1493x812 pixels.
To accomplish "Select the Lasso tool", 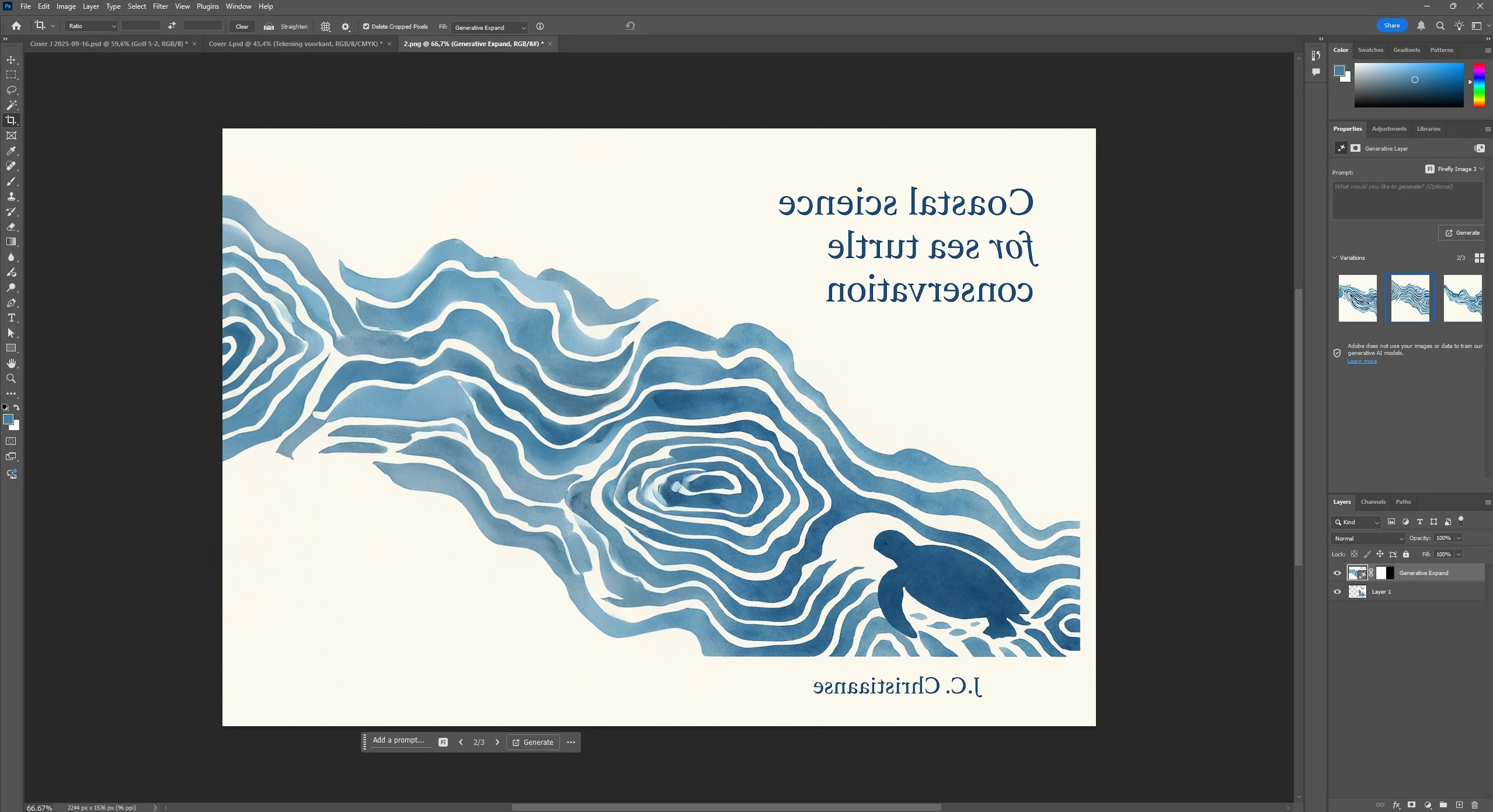I will 11,90.
